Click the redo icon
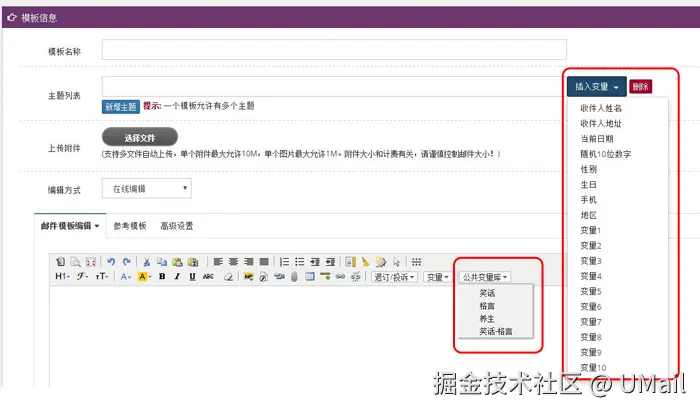 (x=127, y=262)
